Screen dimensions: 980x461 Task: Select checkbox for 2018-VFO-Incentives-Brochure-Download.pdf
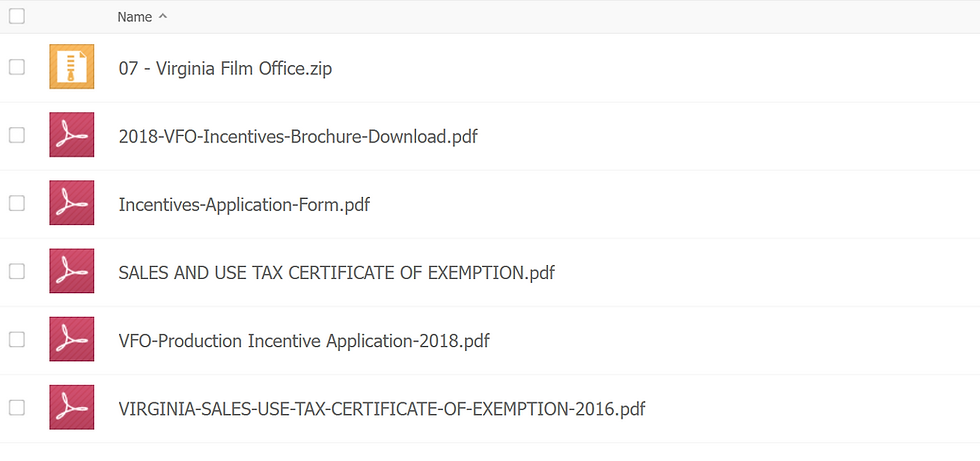[17, 135]
